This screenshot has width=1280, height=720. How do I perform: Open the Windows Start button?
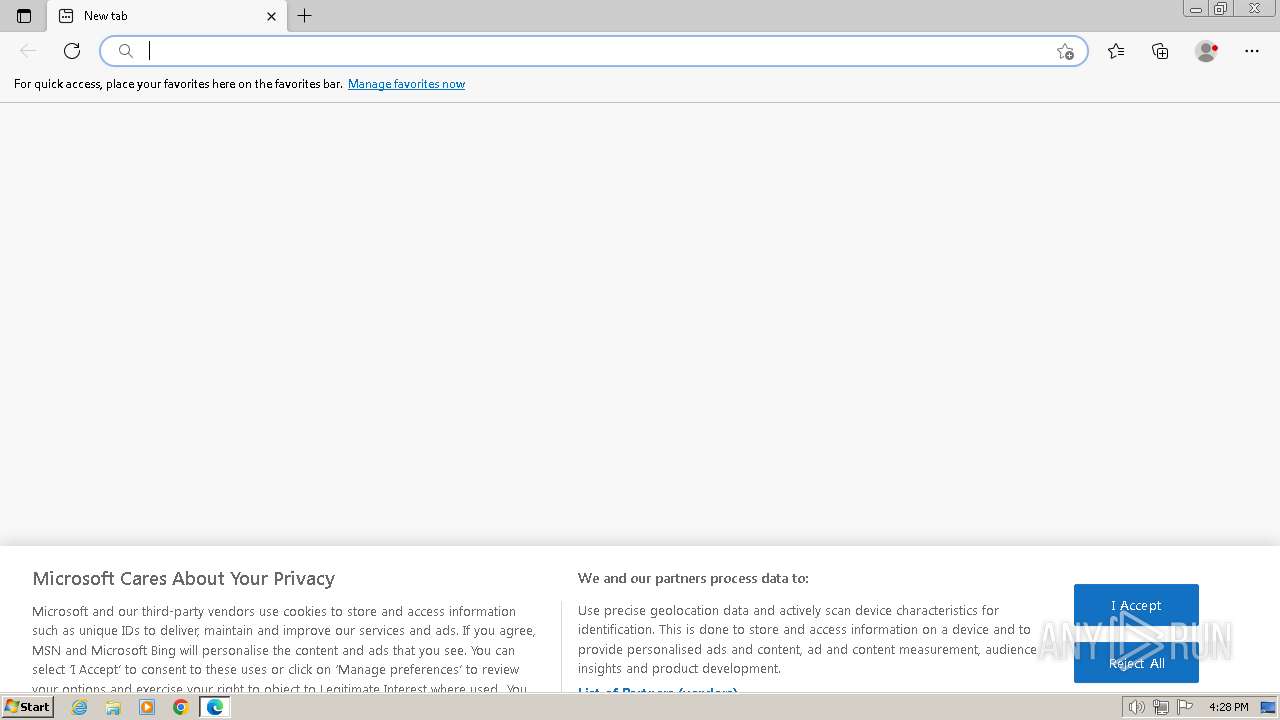(28, 707)
